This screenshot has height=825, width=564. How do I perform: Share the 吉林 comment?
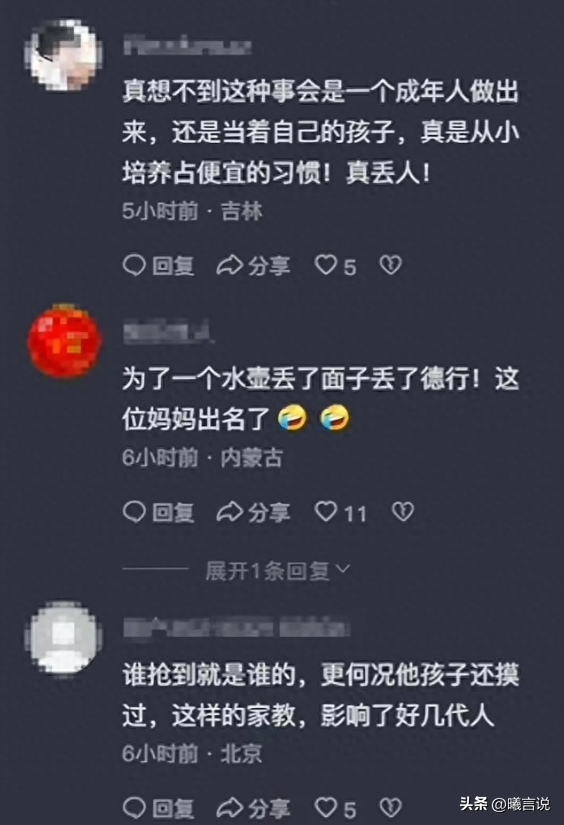tap(253, 265)
